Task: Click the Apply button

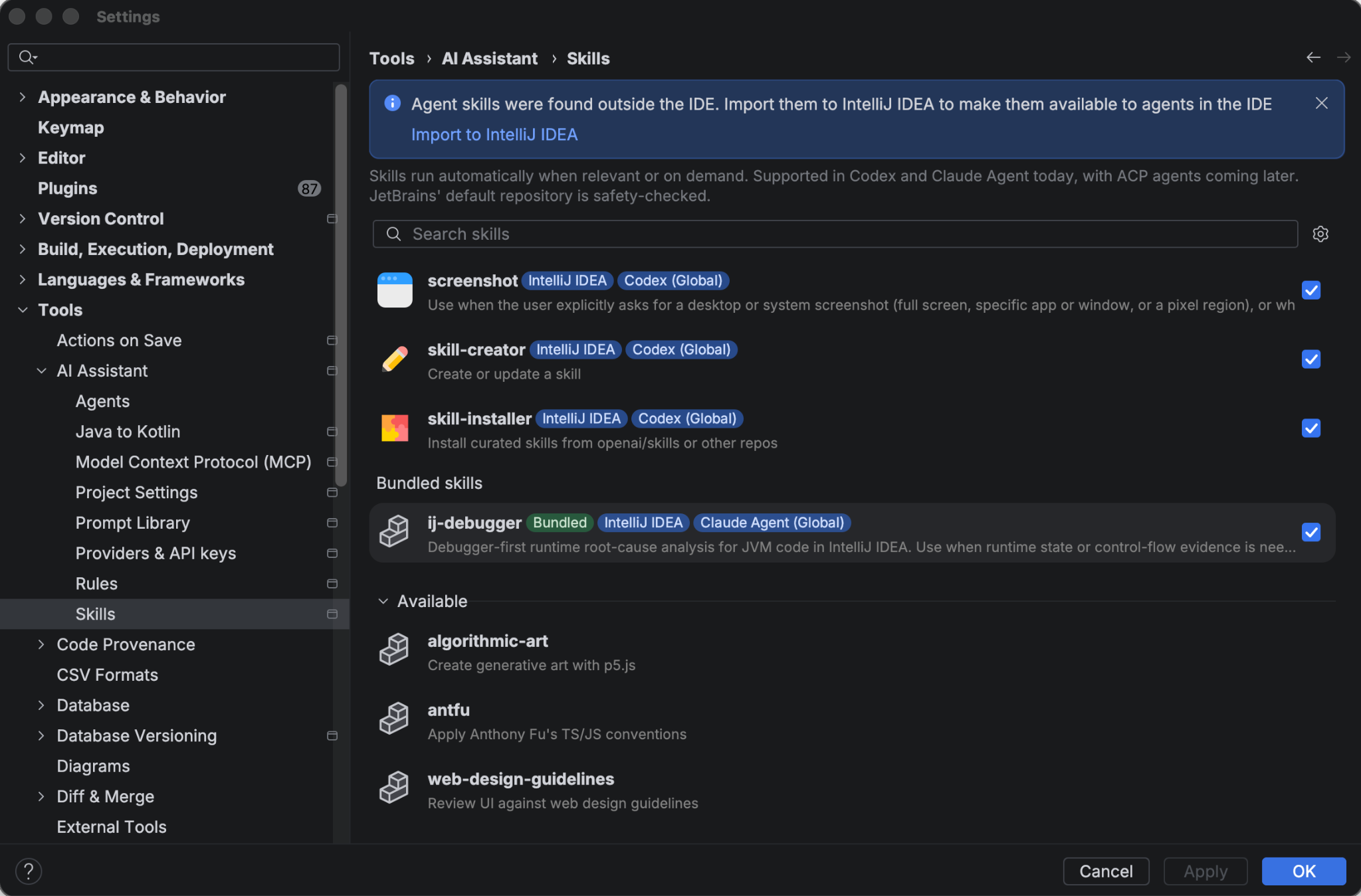Action: (1205, 871)
